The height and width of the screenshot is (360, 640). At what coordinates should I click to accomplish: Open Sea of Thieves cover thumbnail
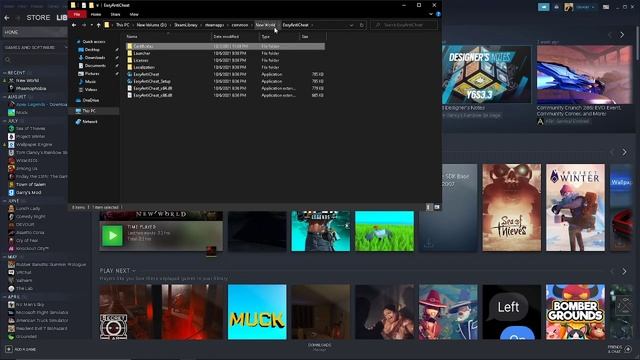click(x=511, y=207)
